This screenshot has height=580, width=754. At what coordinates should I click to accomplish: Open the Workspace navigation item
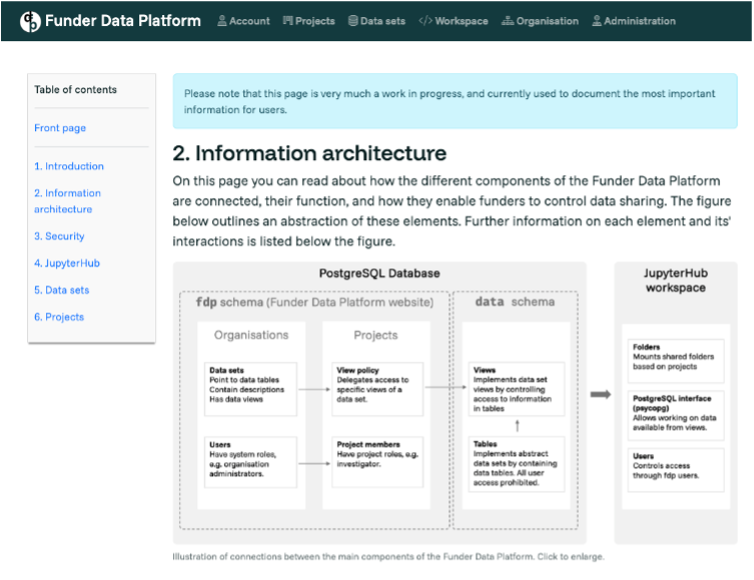(x=461, y=21)
